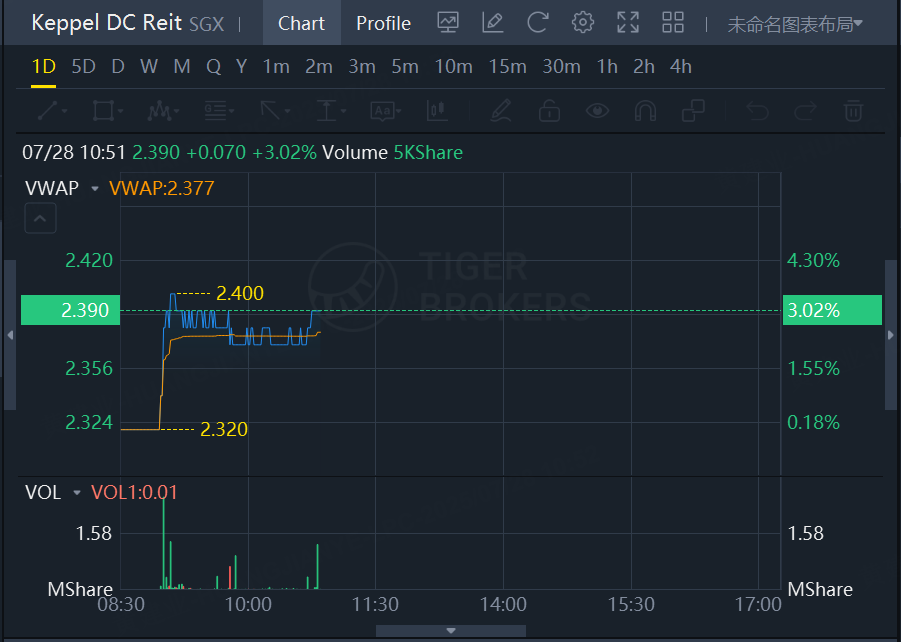Select the 1D timeframe
Screen dimensions: 901x642
coord(44,67)
